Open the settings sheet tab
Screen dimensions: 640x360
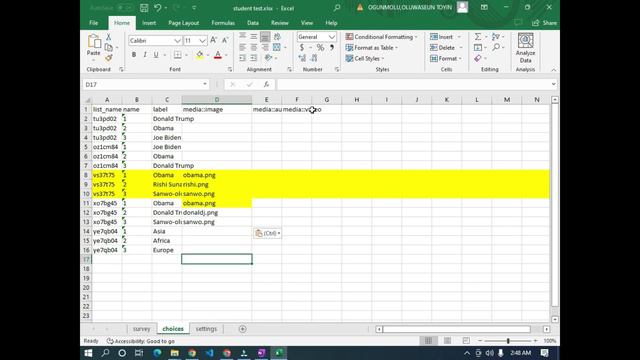(x=206, y=329)
